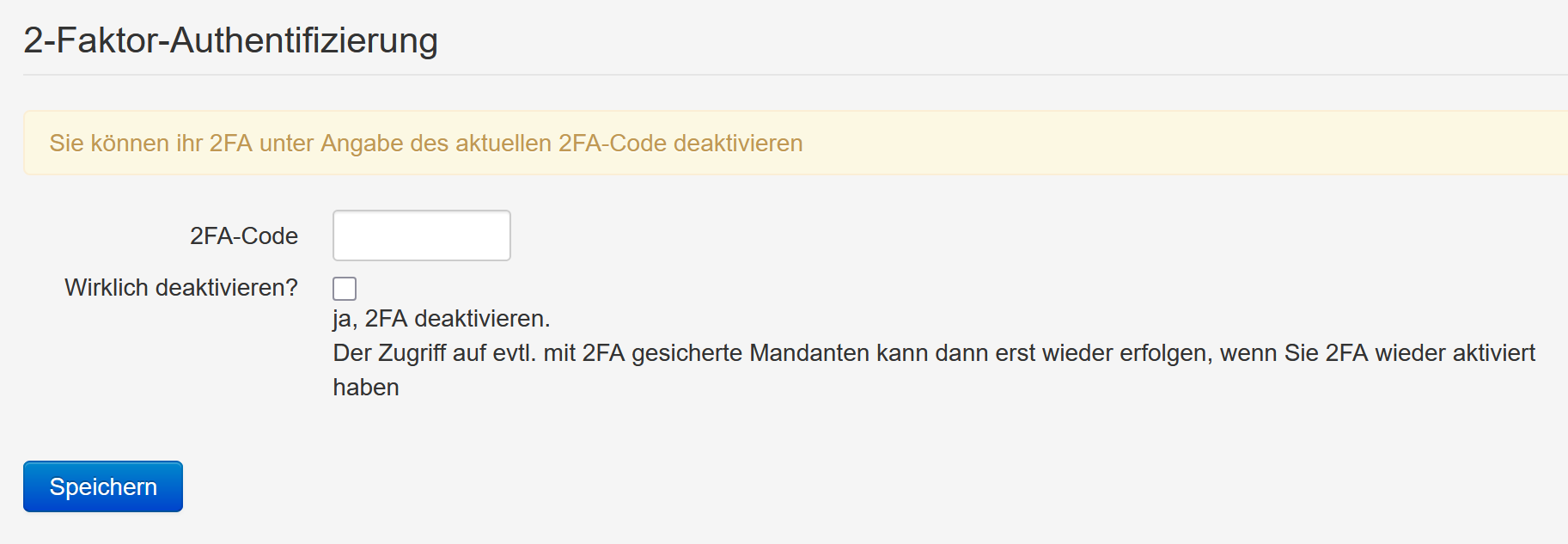1568x544 pixels.
Task: Toggle the checkbox above "ja, 2FA deaktivieren."
Action: pyautogui.click(x=345, y=289)
